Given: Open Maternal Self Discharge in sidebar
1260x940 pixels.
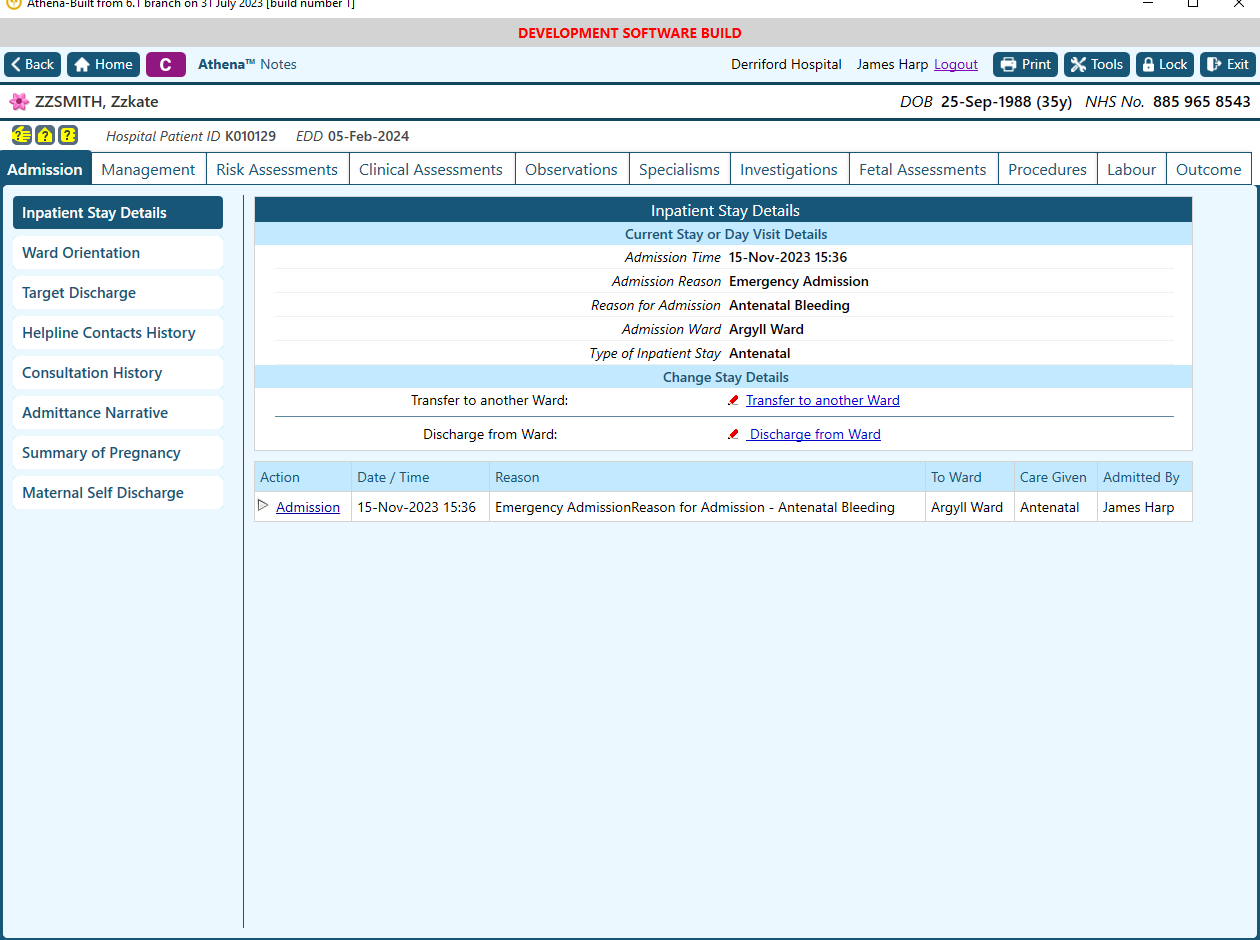Looking at the screenshot, I should (x=117, y=492).
